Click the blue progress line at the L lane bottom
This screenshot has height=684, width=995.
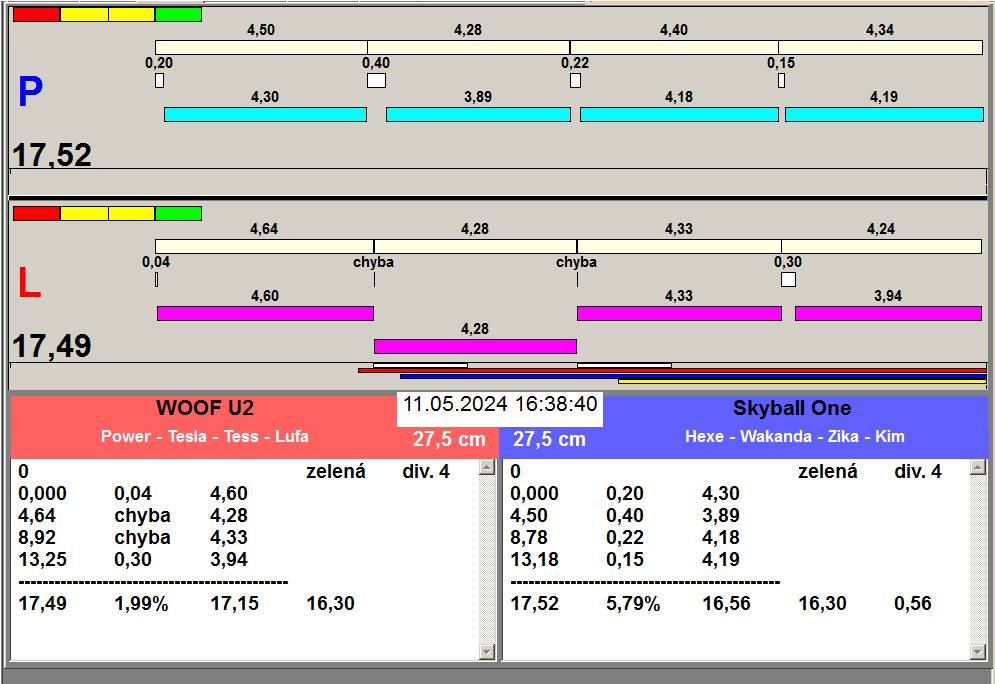pos(694,376)
